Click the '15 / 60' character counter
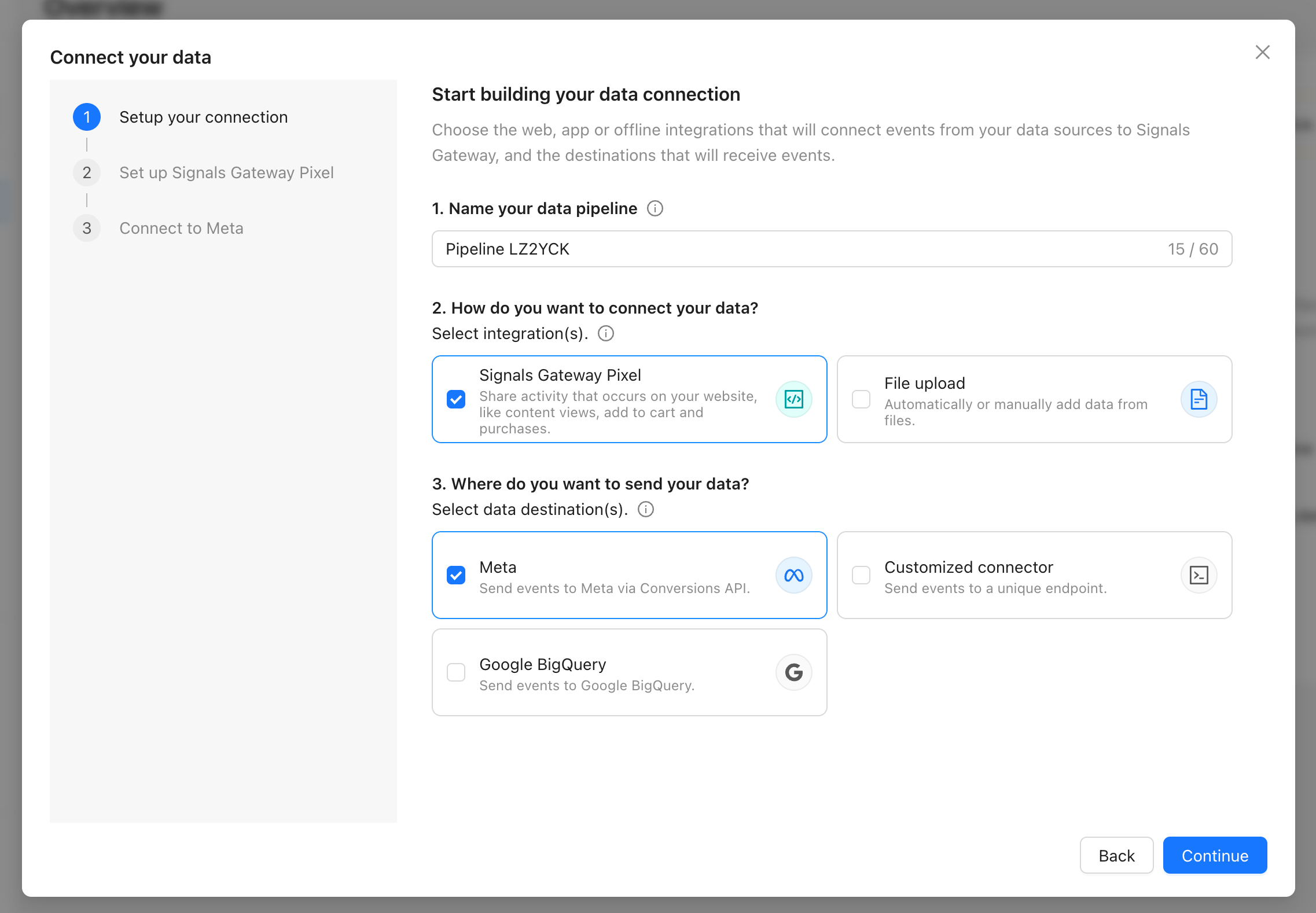 pos(1193,249)
